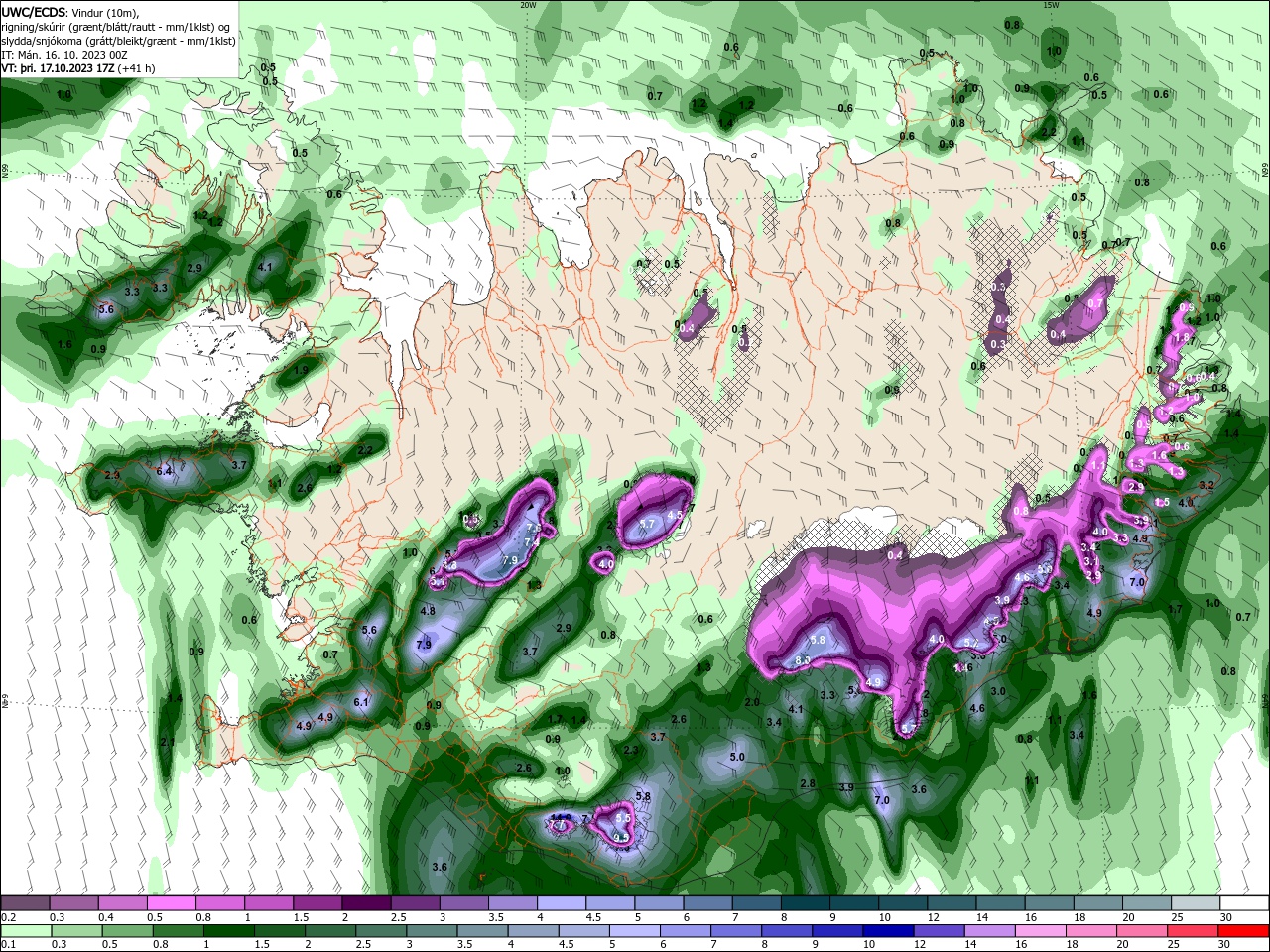
Task: Pick the darkest purple swatch in the snow legend
Action: (366, 903)
